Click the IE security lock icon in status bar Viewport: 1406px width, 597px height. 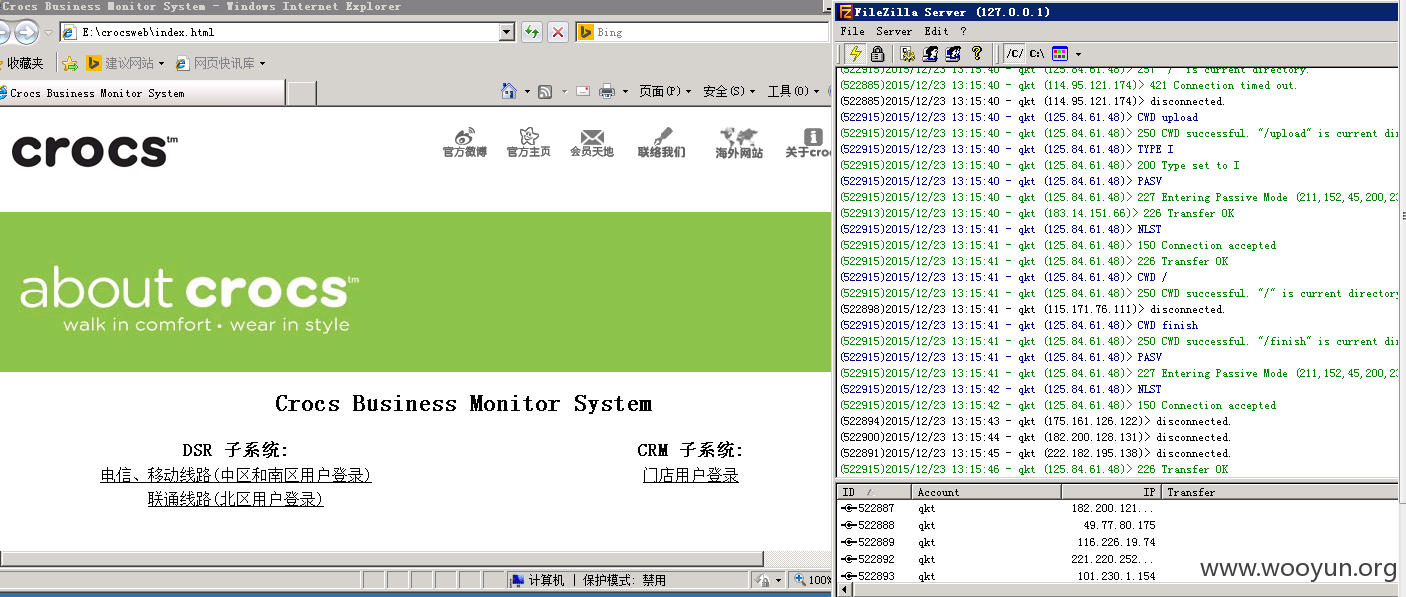click(x=763, y=580)
